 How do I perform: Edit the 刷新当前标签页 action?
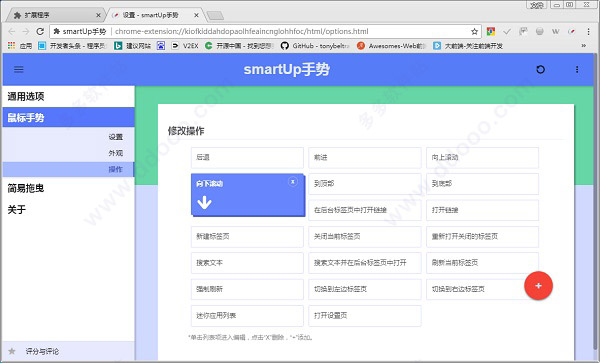pos(482,263)
